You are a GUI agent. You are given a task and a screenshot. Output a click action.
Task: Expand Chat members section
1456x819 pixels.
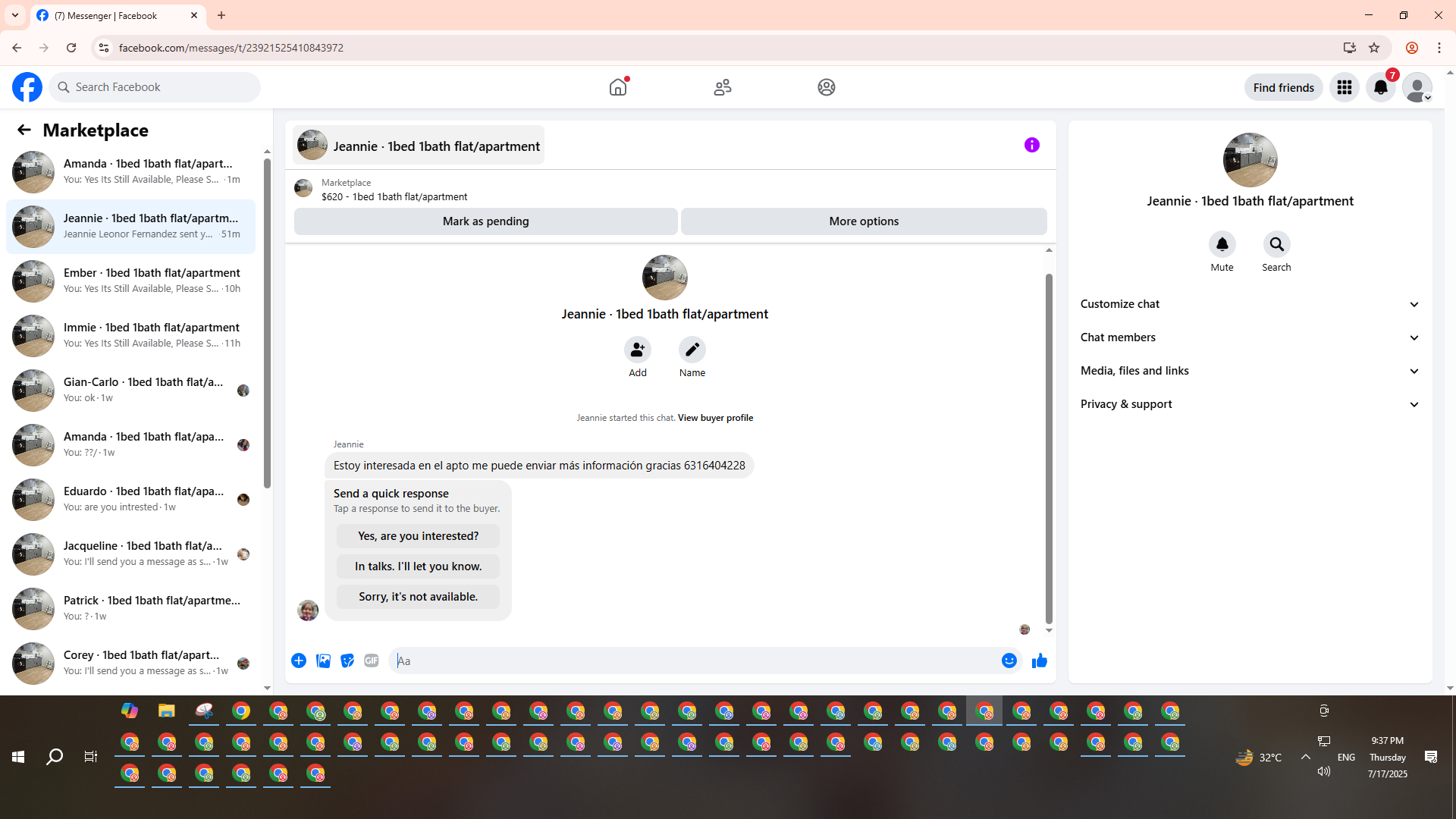[x=1250, y=337]
